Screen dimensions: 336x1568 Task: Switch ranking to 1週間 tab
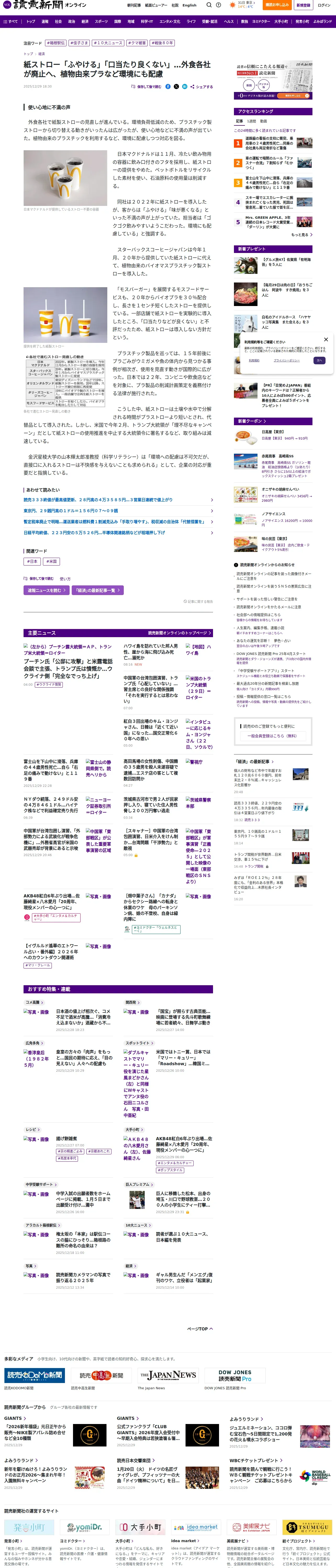click(252, 121)
